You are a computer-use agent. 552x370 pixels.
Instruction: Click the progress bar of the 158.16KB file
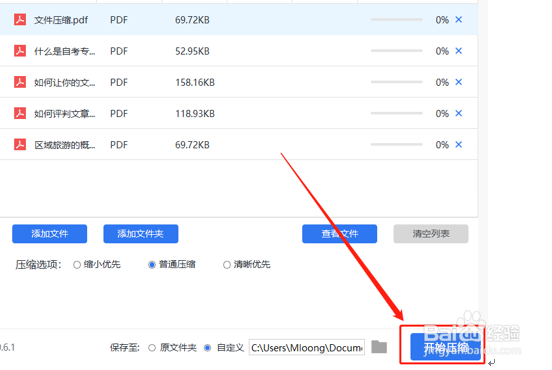tap(396, 82)
